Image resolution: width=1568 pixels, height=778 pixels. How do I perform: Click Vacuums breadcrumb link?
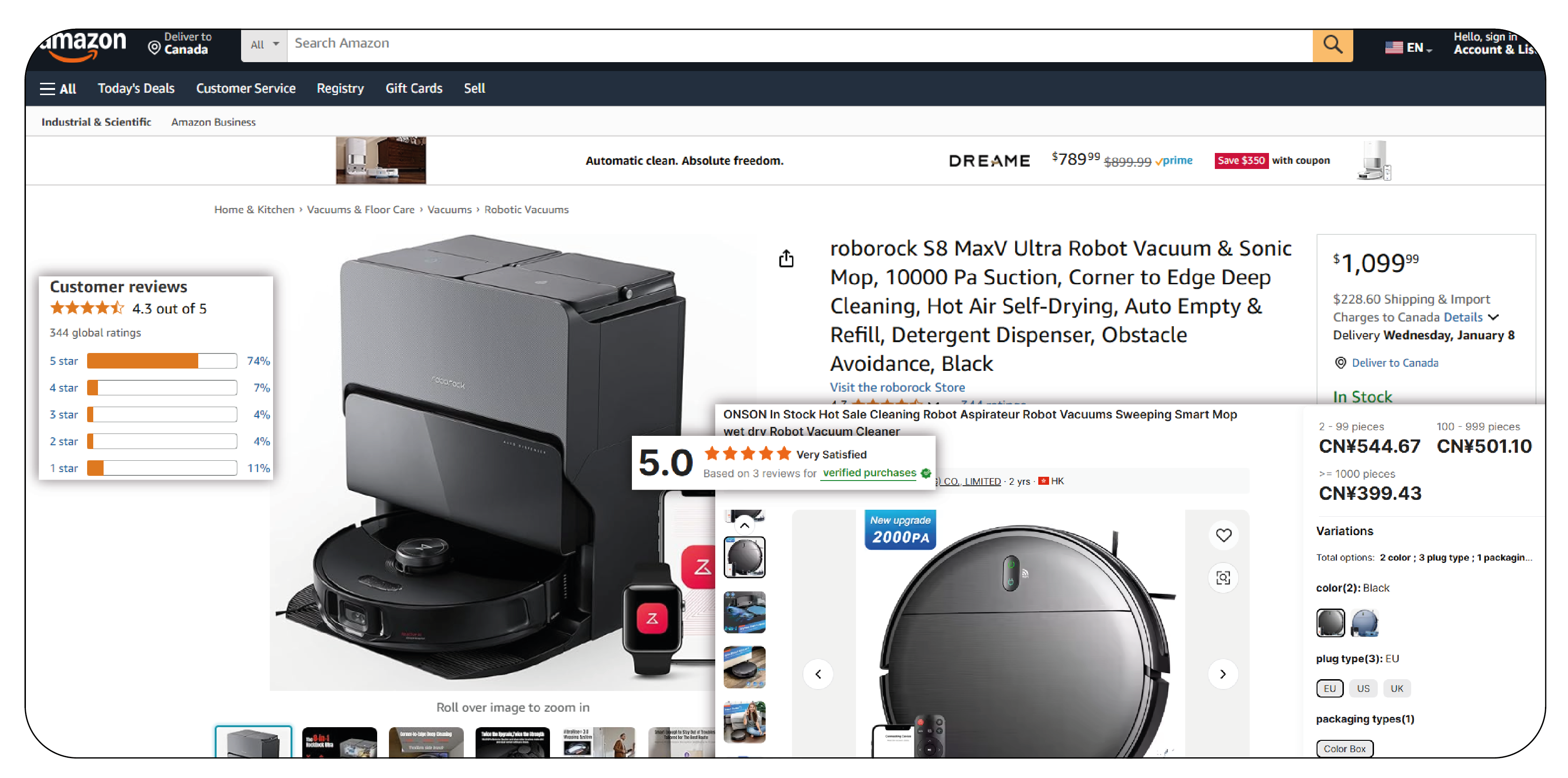449,210
